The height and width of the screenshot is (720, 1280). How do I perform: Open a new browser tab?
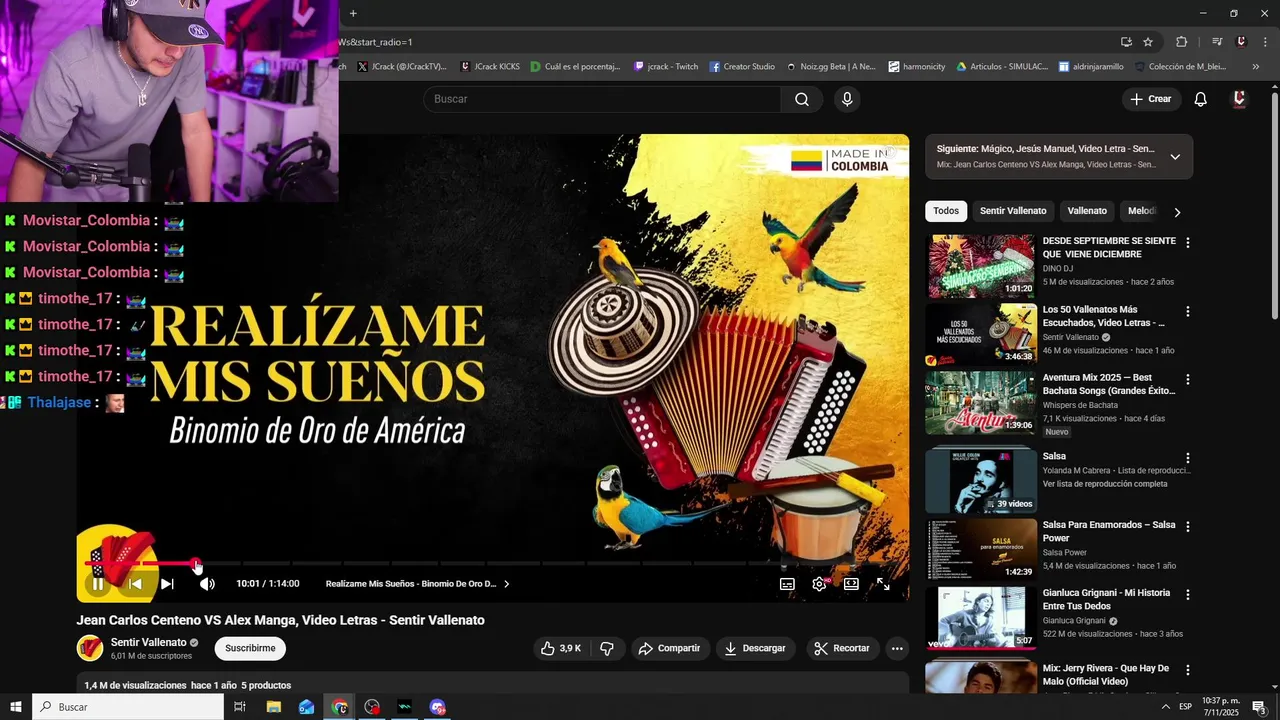pos(353,13)
